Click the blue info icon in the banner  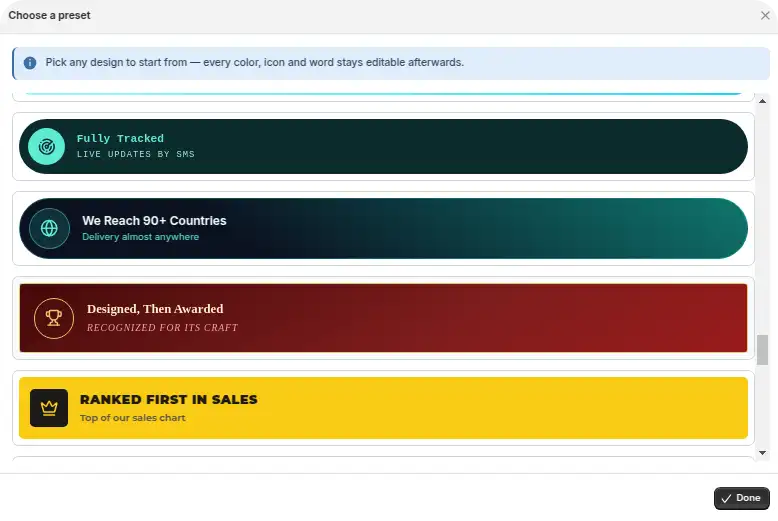point(30,63)
